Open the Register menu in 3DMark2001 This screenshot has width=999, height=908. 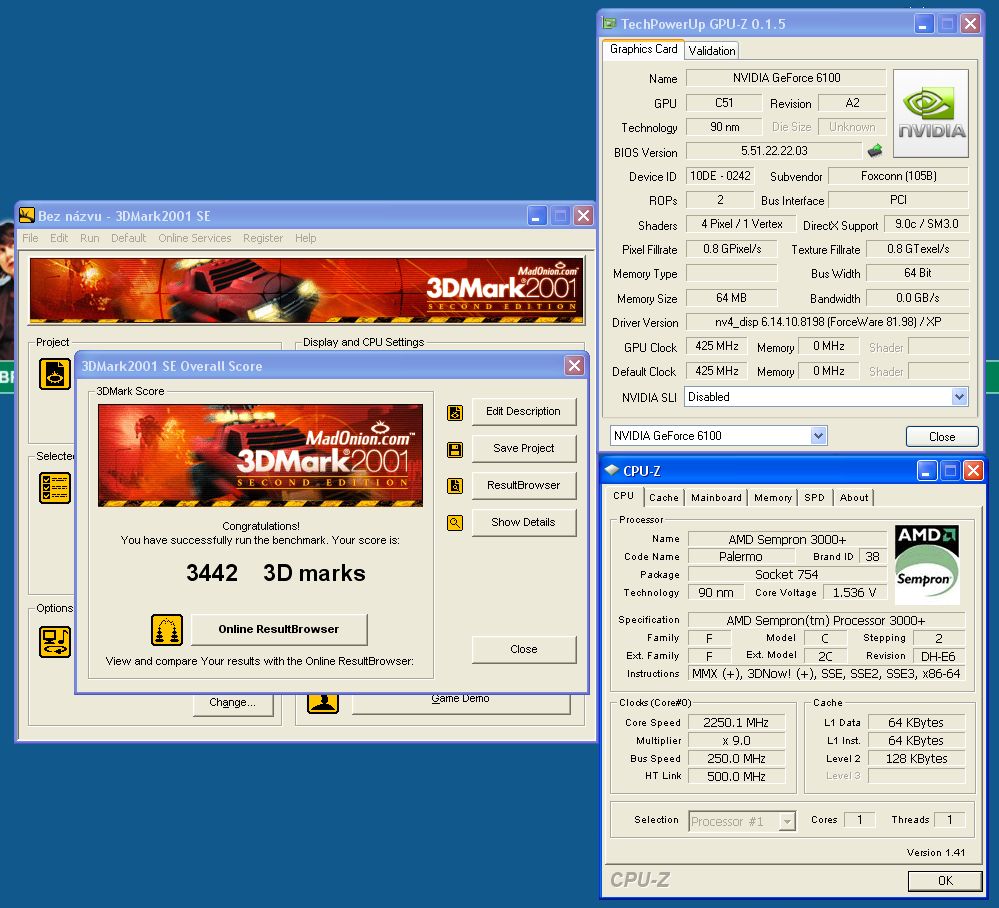(x=263, y=238)
